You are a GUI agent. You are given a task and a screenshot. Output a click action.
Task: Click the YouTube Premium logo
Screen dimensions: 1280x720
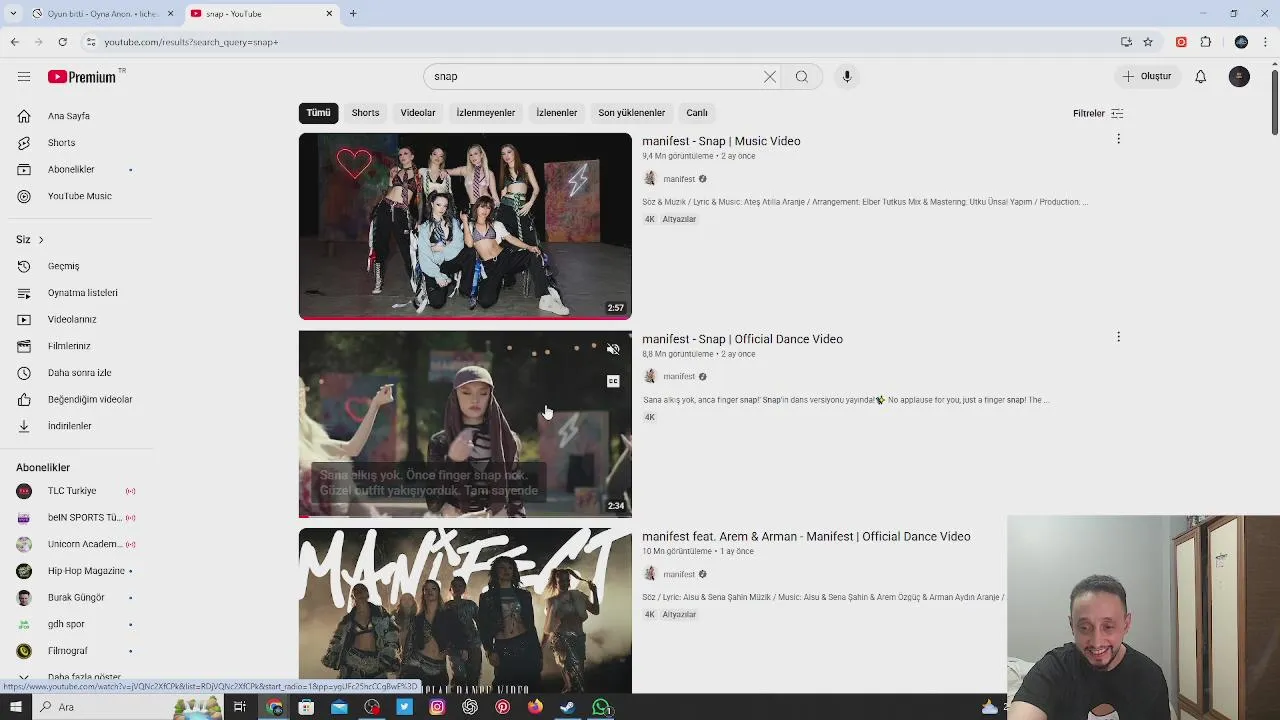point(84,77)
